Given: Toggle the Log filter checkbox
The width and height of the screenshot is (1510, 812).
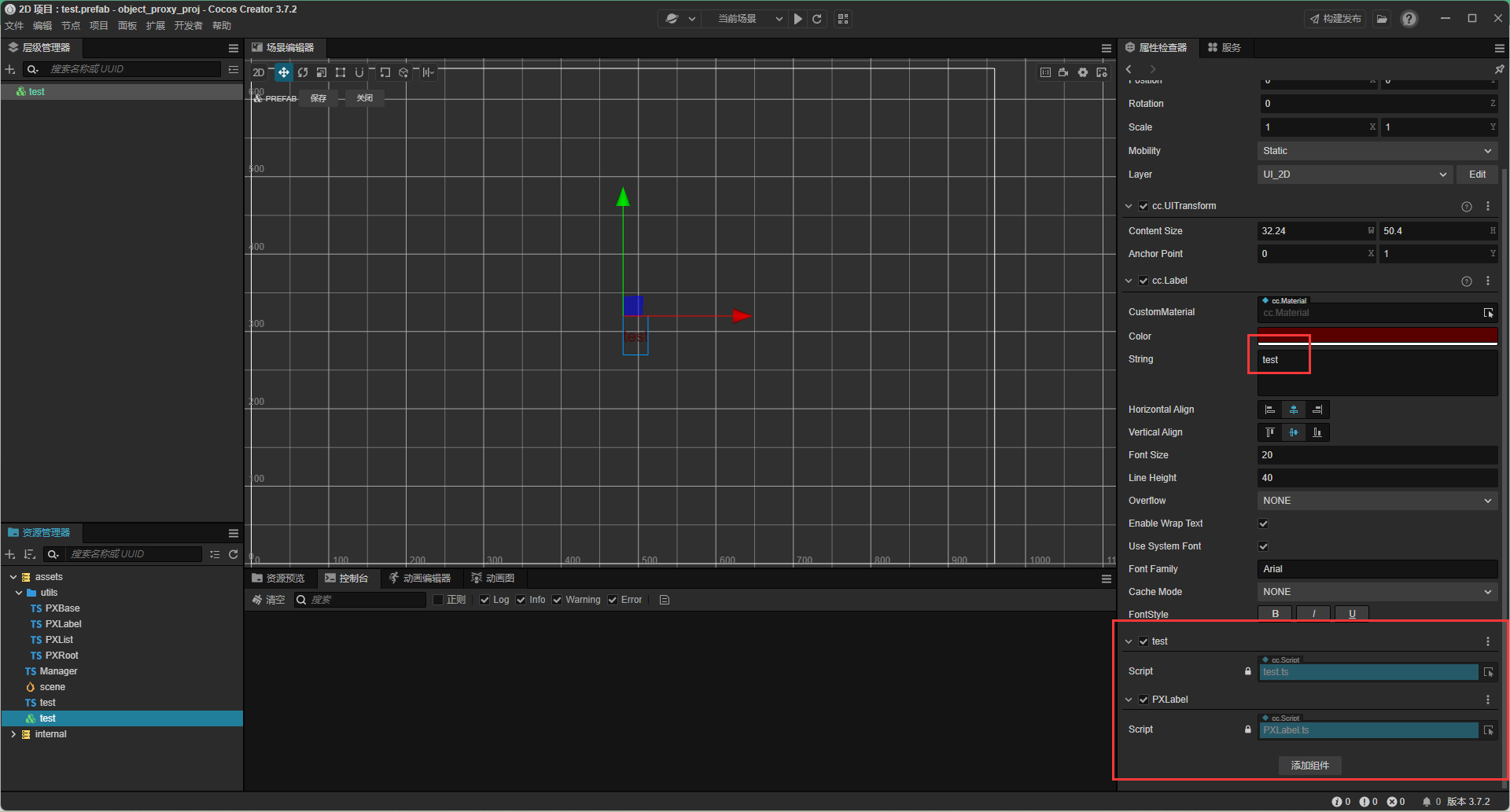Looking at the screenshot, I should pyautogui.click(x=484, y=600).
